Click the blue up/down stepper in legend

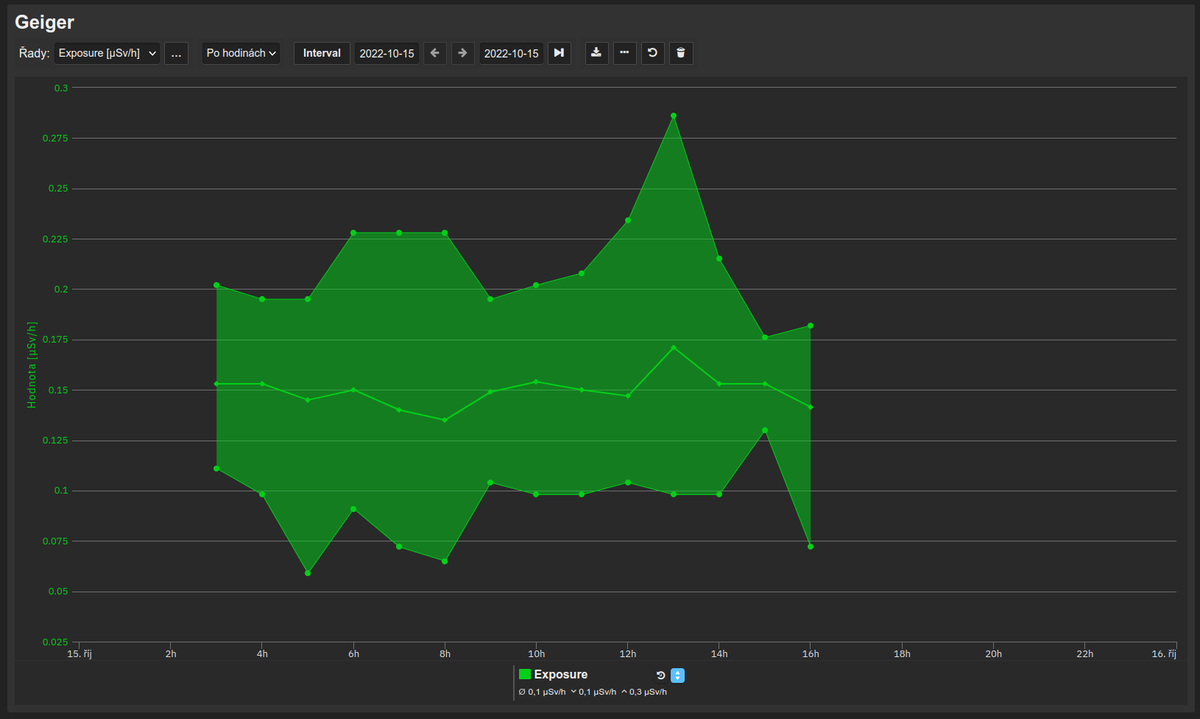click(x=677, y=676)
